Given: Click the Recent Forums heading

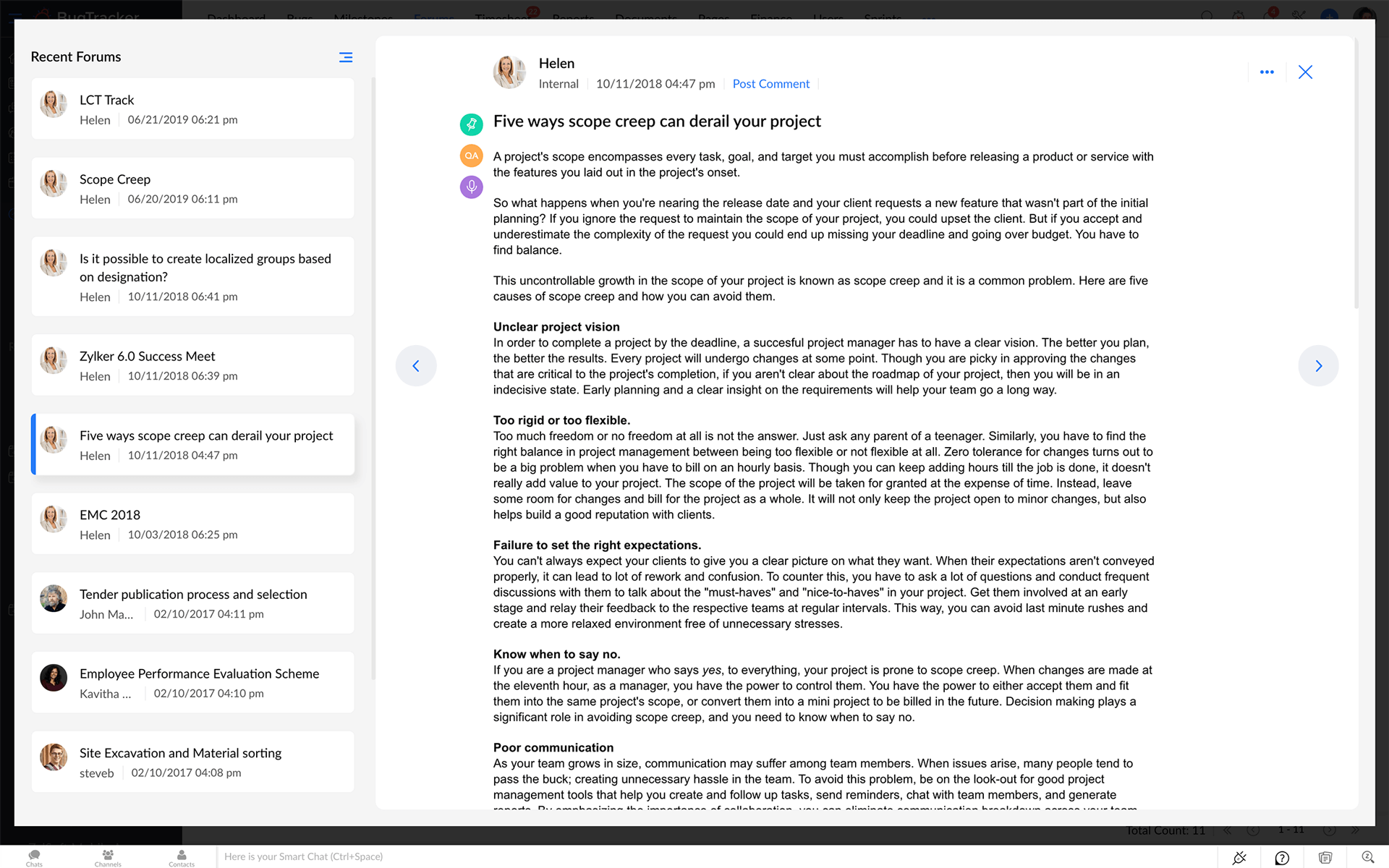Looking at the screenshot, I should pos(76,57).
